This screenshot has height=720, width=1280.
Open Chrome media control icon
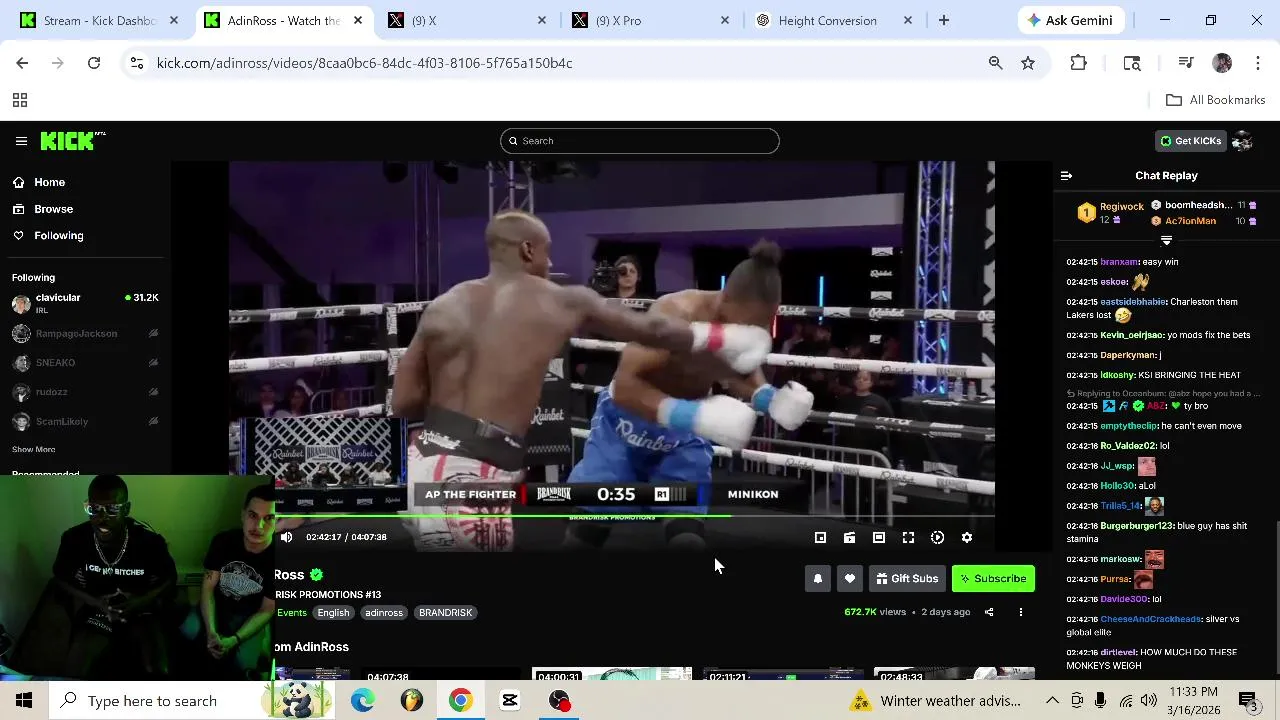(1186, 63)
